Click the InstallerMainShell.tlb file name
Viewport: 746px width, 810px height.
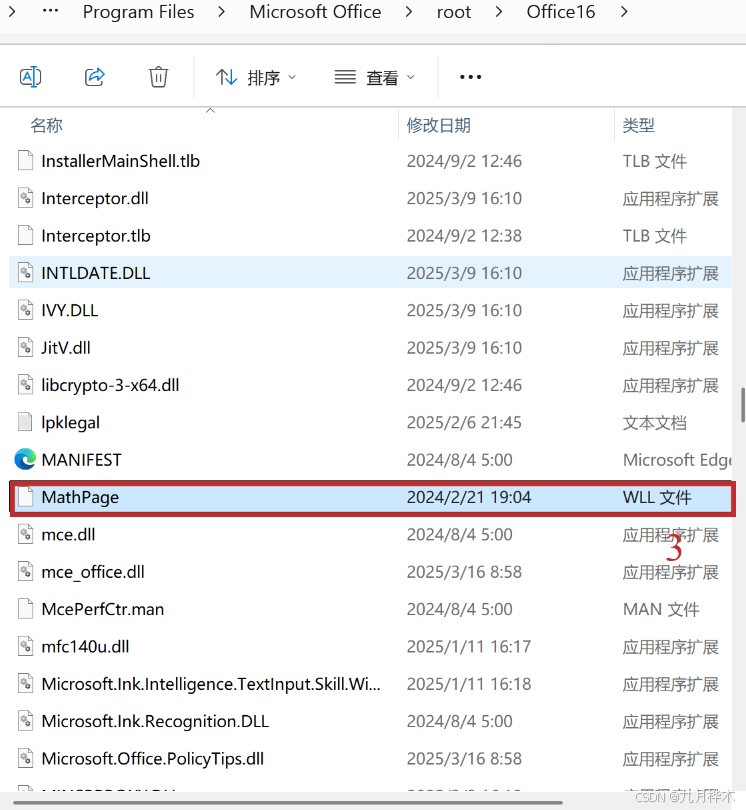(120, 161)
